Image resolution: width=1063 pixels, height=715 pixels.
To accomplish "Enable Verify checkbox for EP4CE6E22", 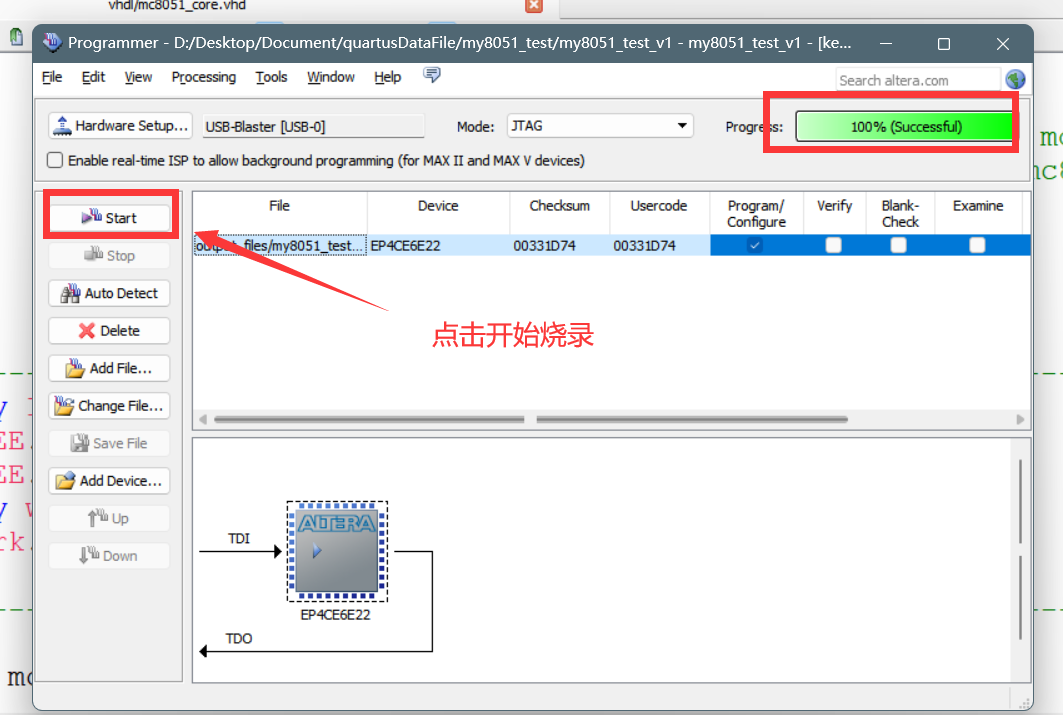I will click(x=833, y=245).
